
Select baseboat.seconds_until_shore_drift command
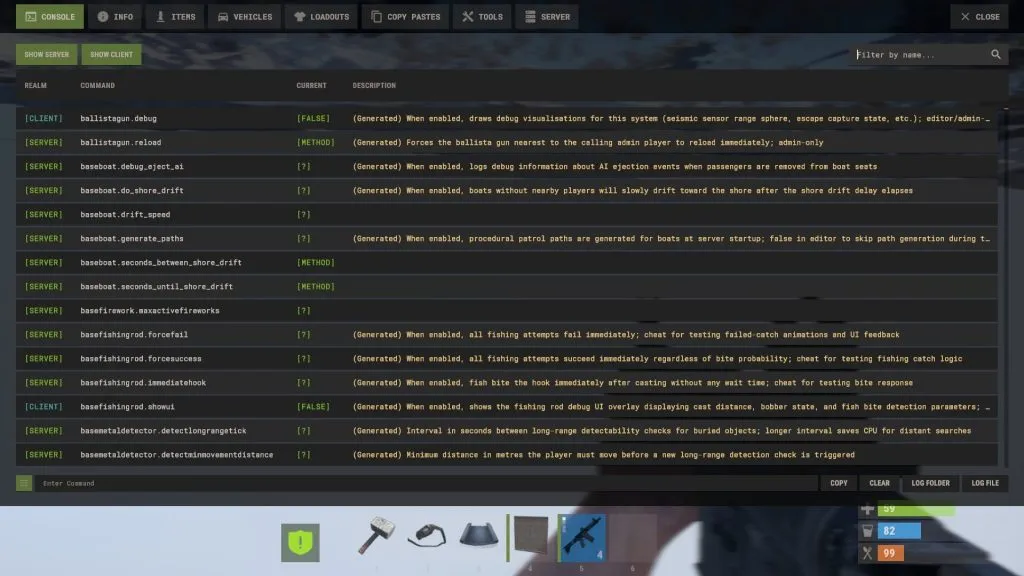tap(507, 287)
